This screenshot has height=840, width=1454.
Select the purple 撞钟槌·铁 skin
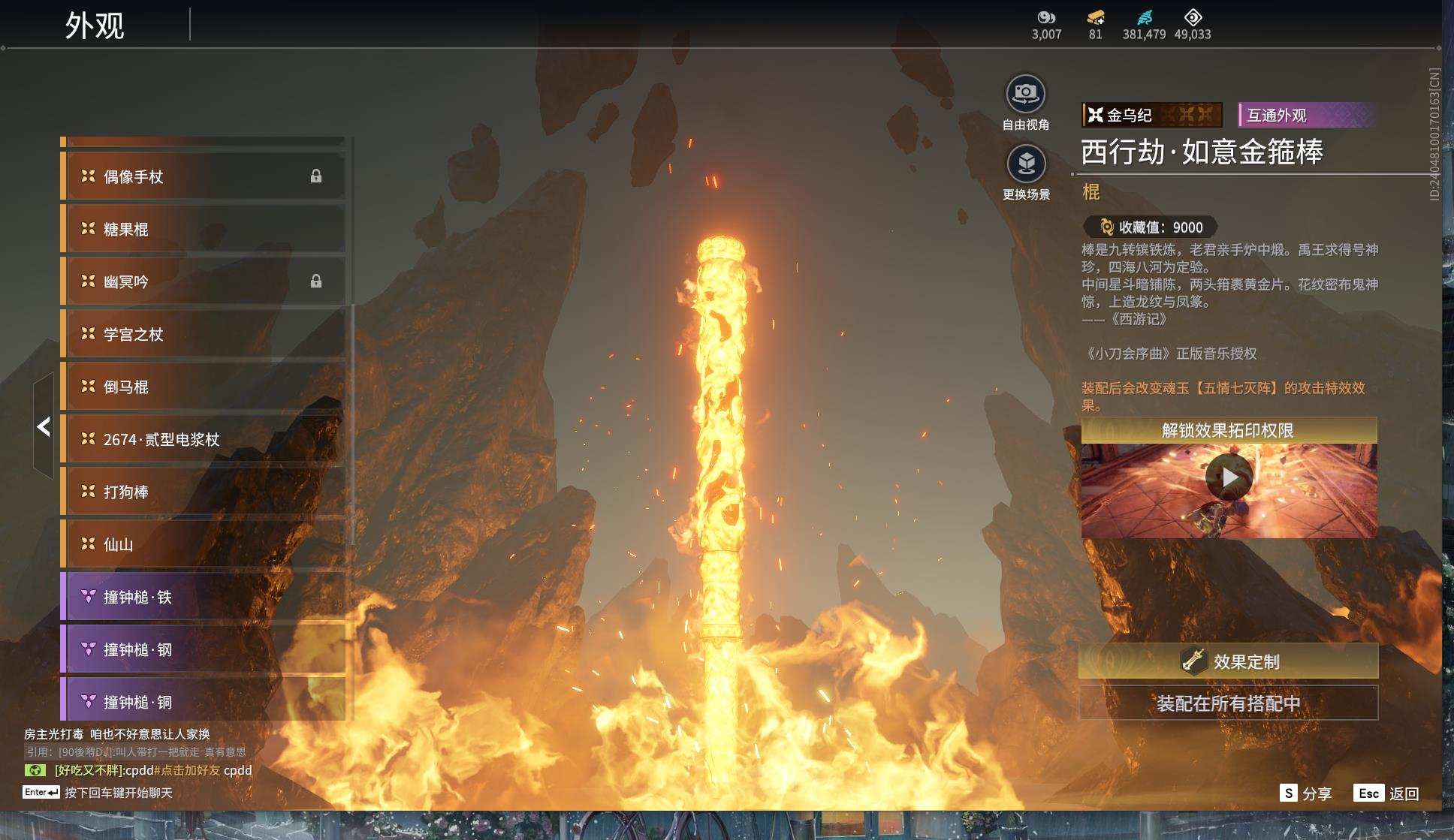click(203, 597)
